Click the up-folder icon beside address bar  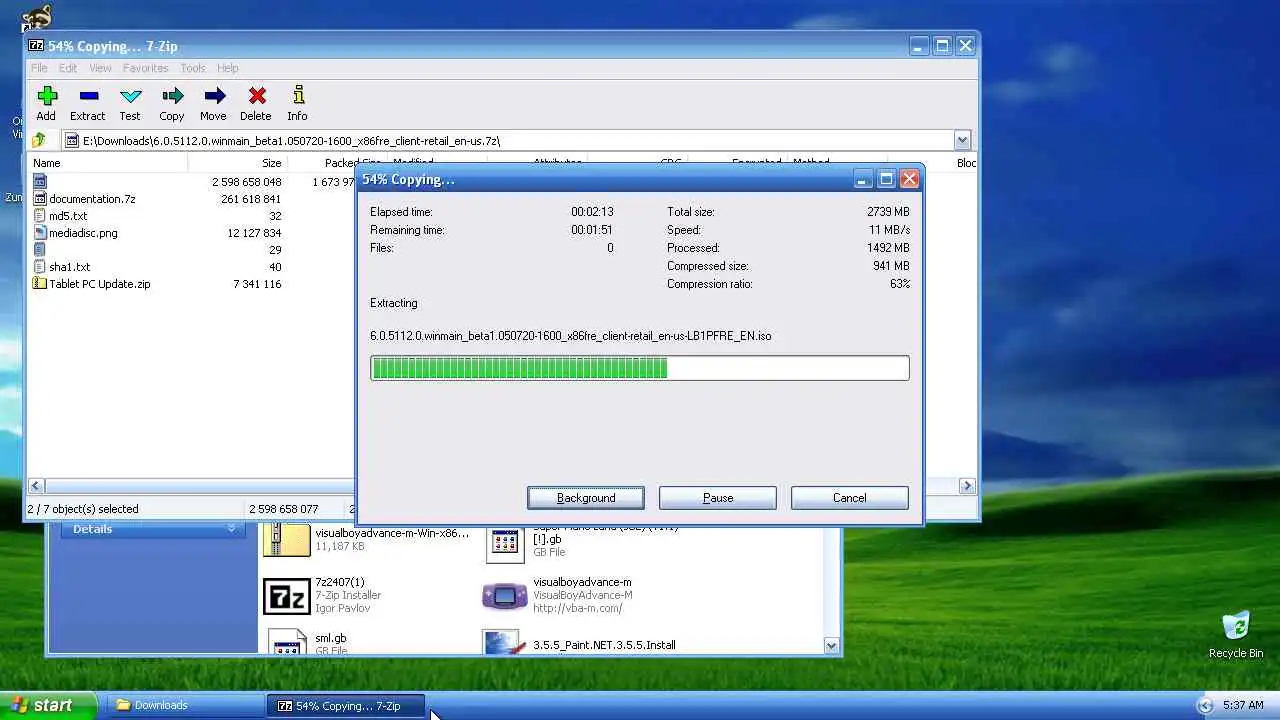(39, 141)
